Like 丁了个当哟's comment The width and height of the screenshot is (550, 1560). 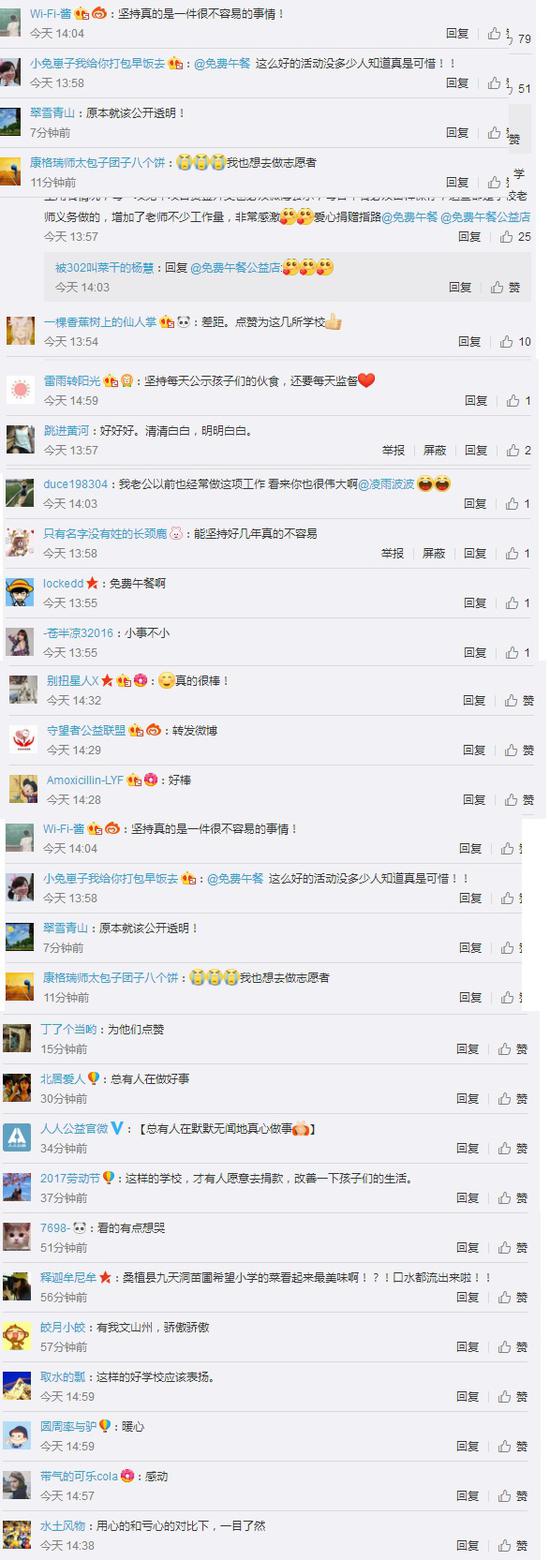(x=505, y=1049)
